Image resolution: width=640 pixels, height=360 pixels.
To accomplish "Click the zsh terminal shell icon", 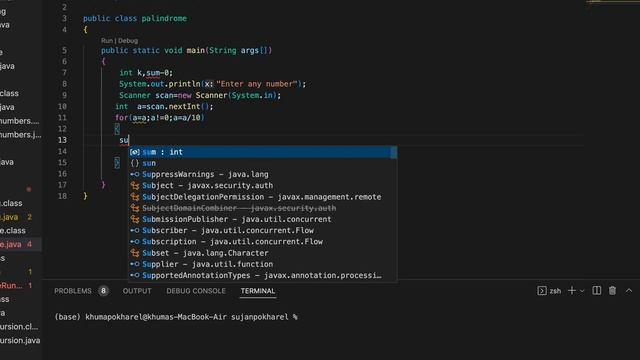I will 542,291.
